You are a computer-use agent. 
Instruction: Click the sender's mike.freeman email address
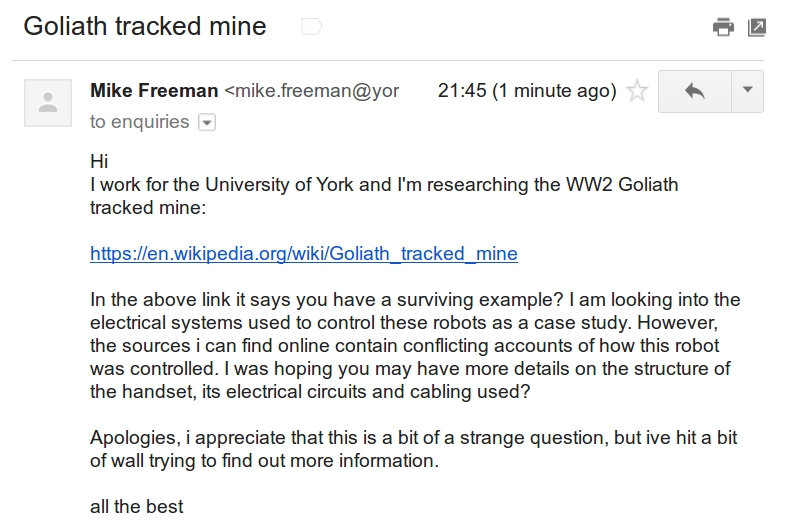[312, 91]
